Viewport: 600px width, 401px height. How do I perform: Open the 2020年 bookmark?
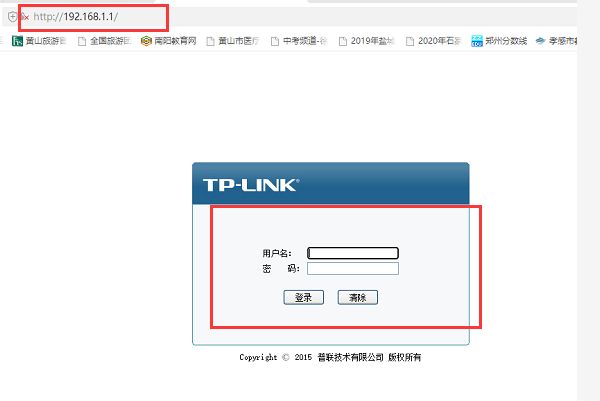(434, 41)
